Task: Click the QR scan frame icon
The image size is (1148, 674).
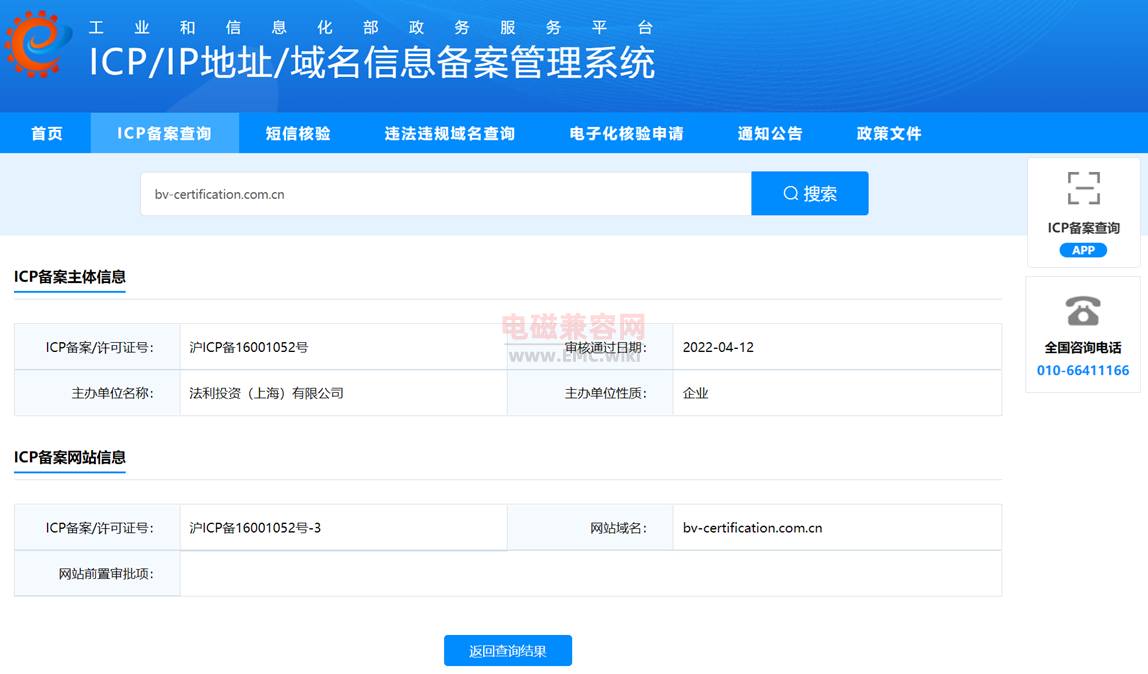Action: point(1084,188)
